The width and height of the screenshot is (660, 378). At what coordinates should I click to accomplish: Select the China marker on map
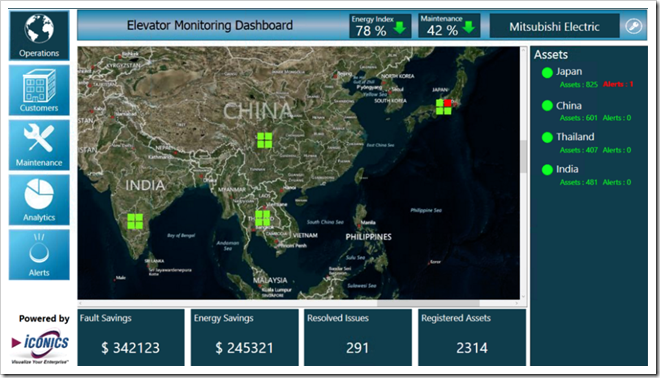coord(265,140)
